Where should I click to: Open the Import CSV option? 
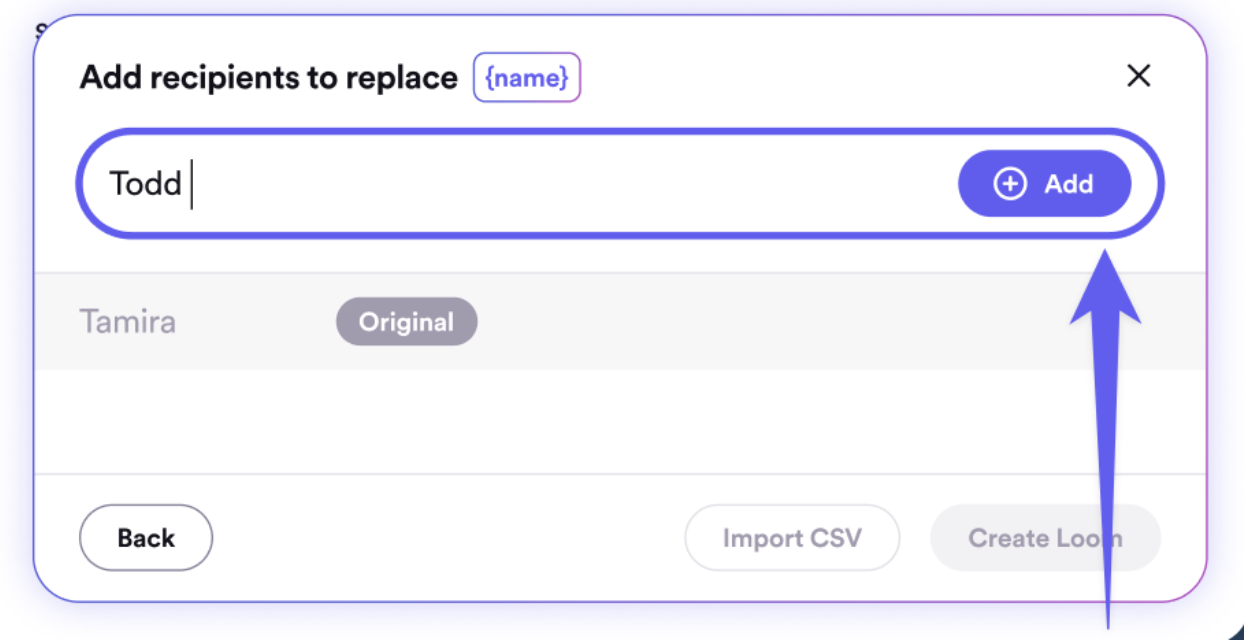tap(791, 538)
